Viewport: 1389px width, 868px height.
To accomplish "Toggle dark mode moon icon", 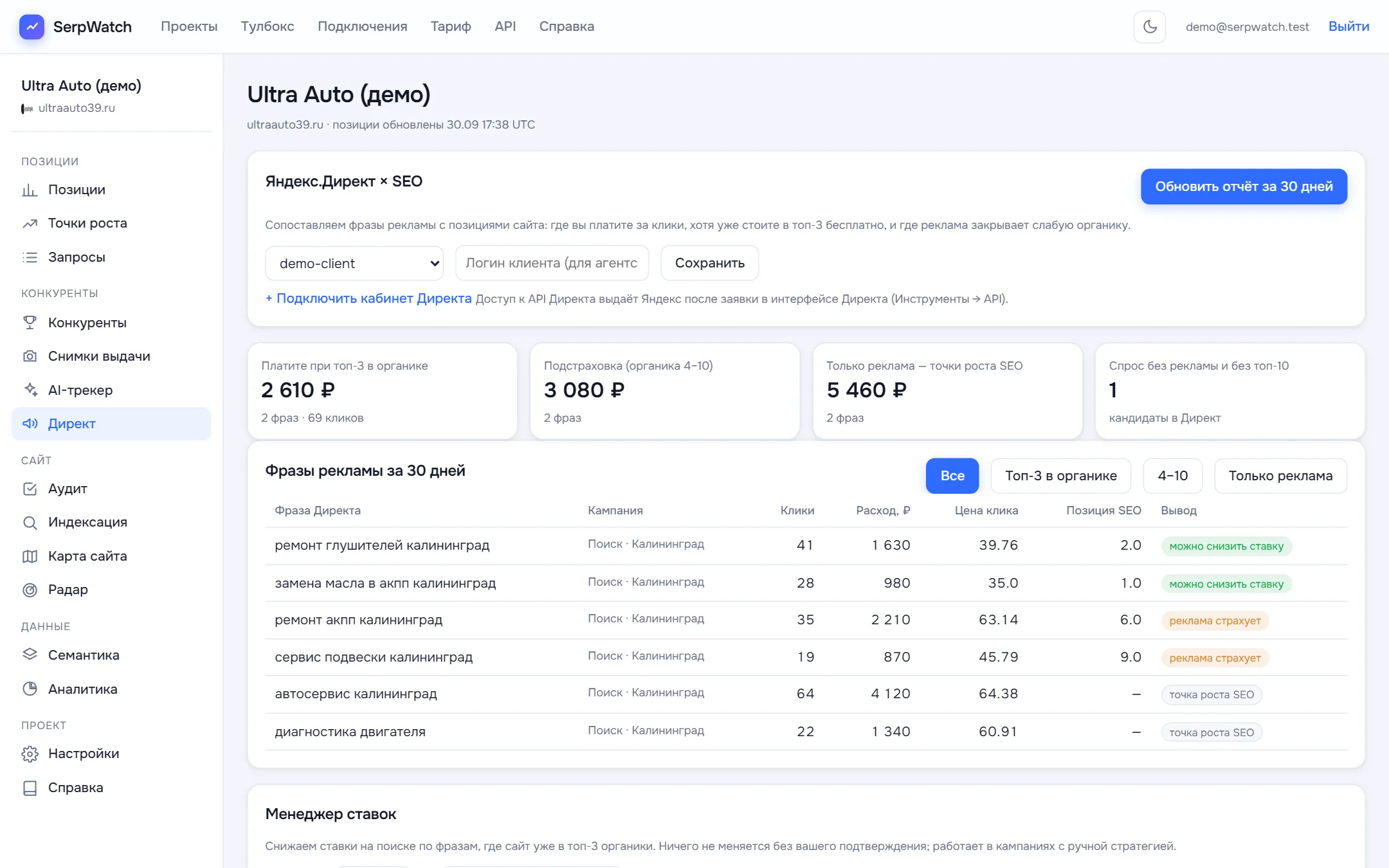I will pos(1150,26).
